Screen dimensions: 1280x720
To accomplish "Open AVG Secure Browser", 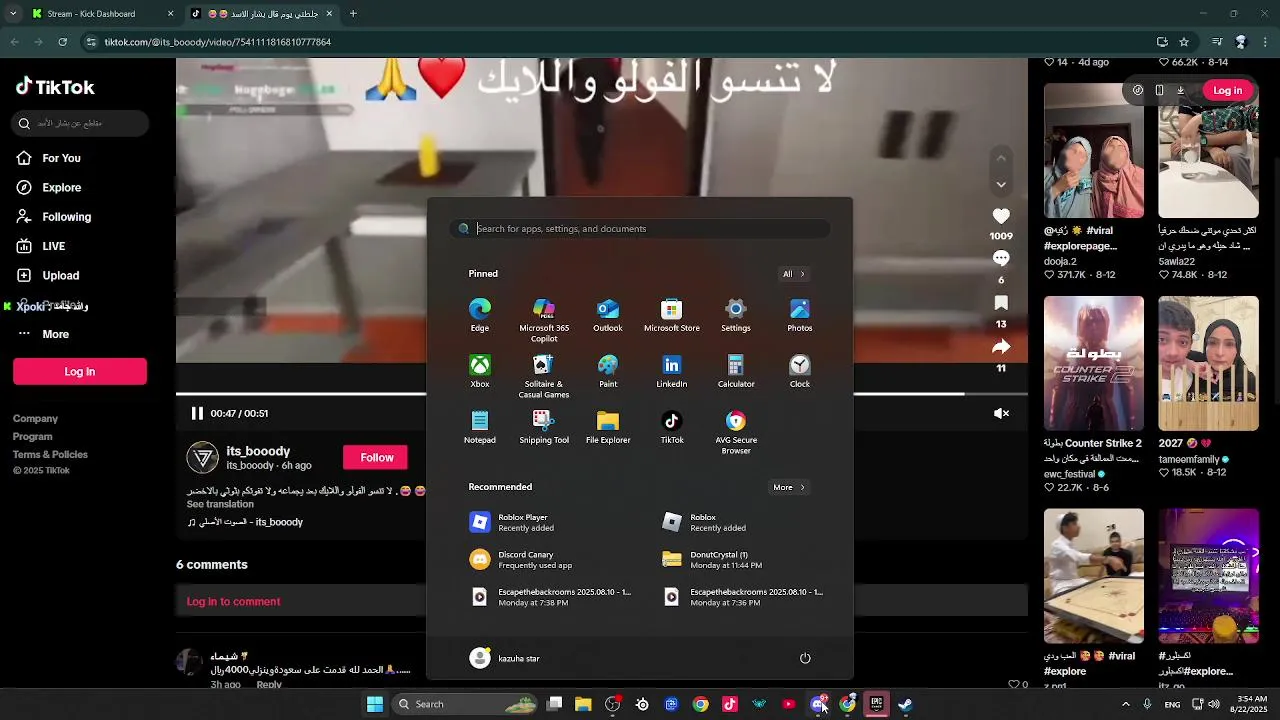I will [x=736, y=432].
